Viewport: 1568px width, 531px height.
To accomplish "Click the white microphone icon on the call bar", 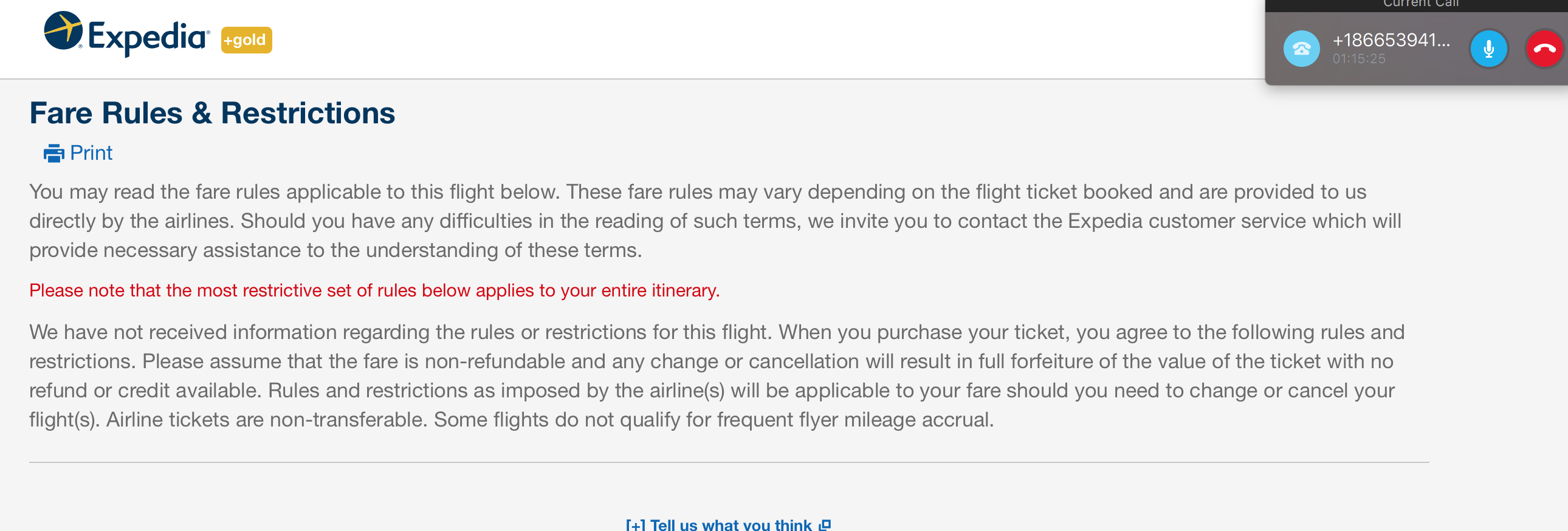I will [1489, 49].
